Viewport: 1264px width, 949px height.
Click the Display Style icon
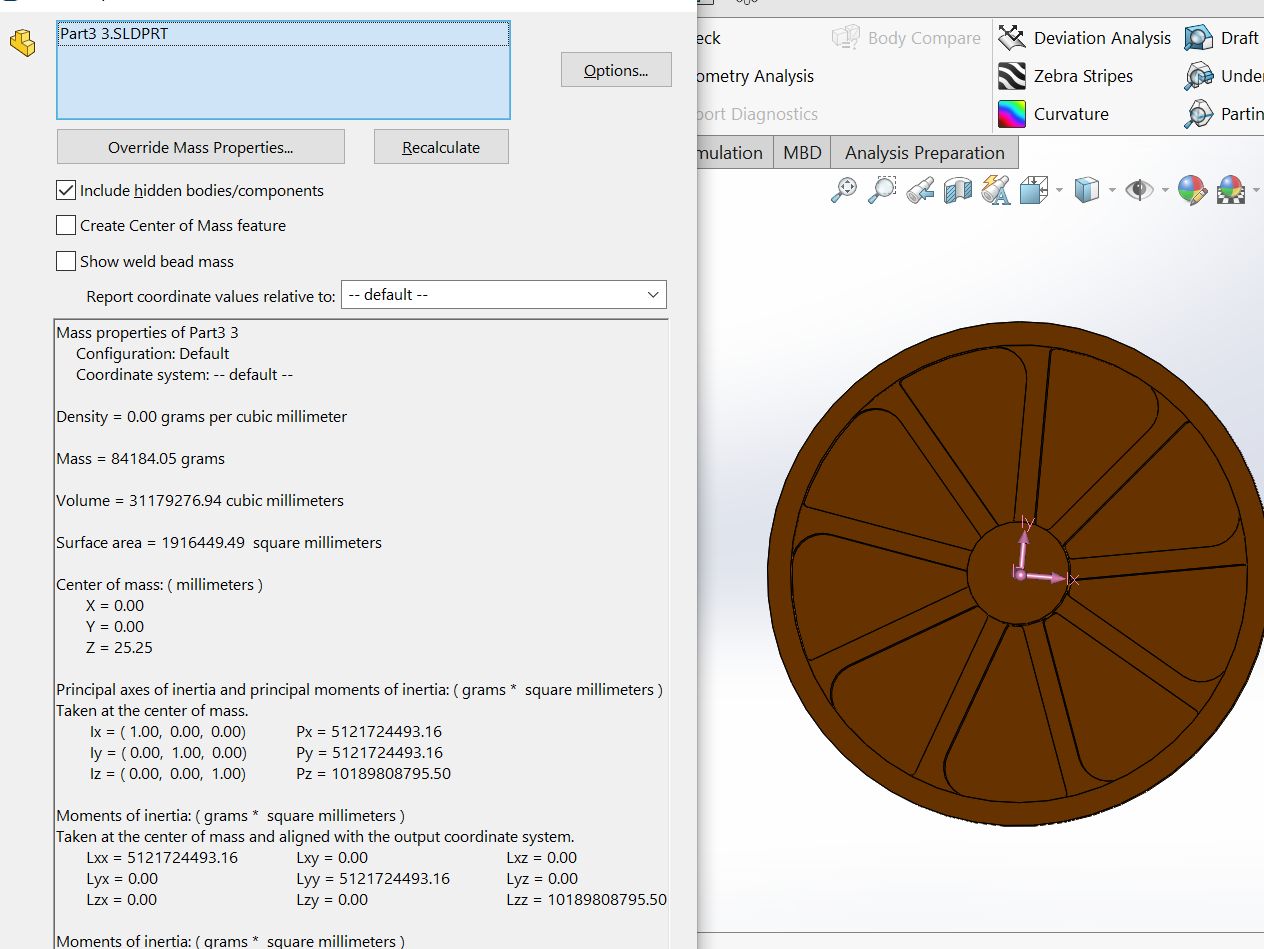point(1086,189)
